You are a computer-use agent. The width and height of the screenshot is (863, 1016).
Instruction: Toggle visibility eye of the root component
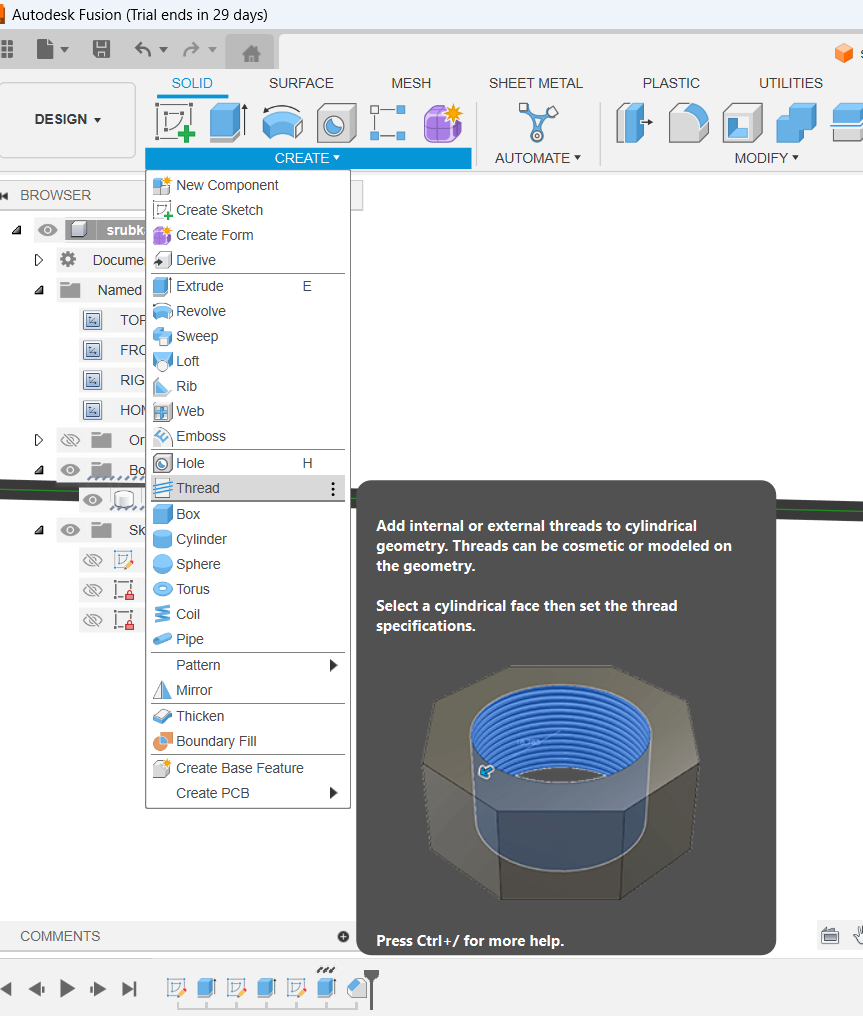47,230
